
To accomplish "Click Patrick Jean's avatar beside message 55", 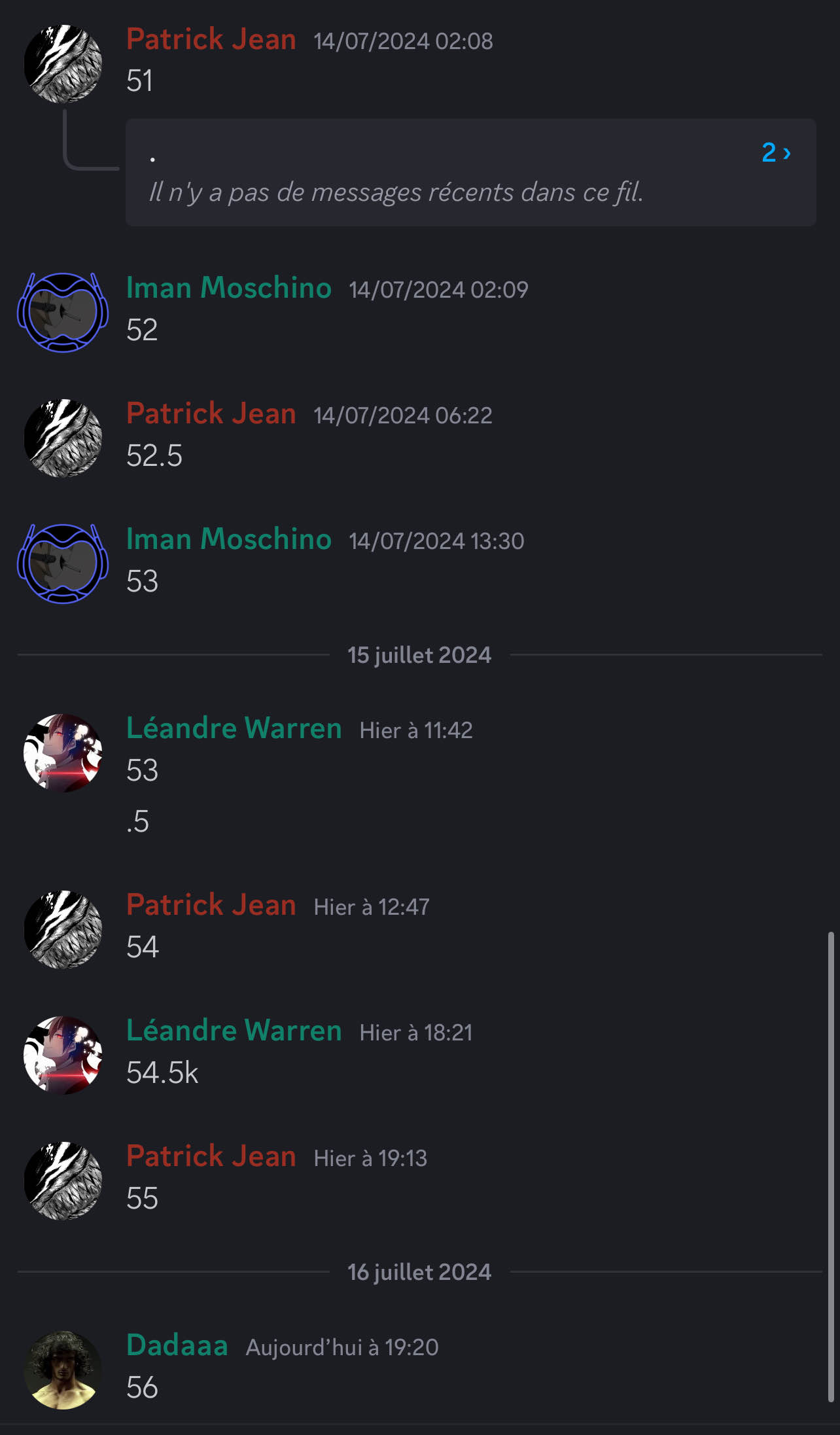I will [63, 1180].
